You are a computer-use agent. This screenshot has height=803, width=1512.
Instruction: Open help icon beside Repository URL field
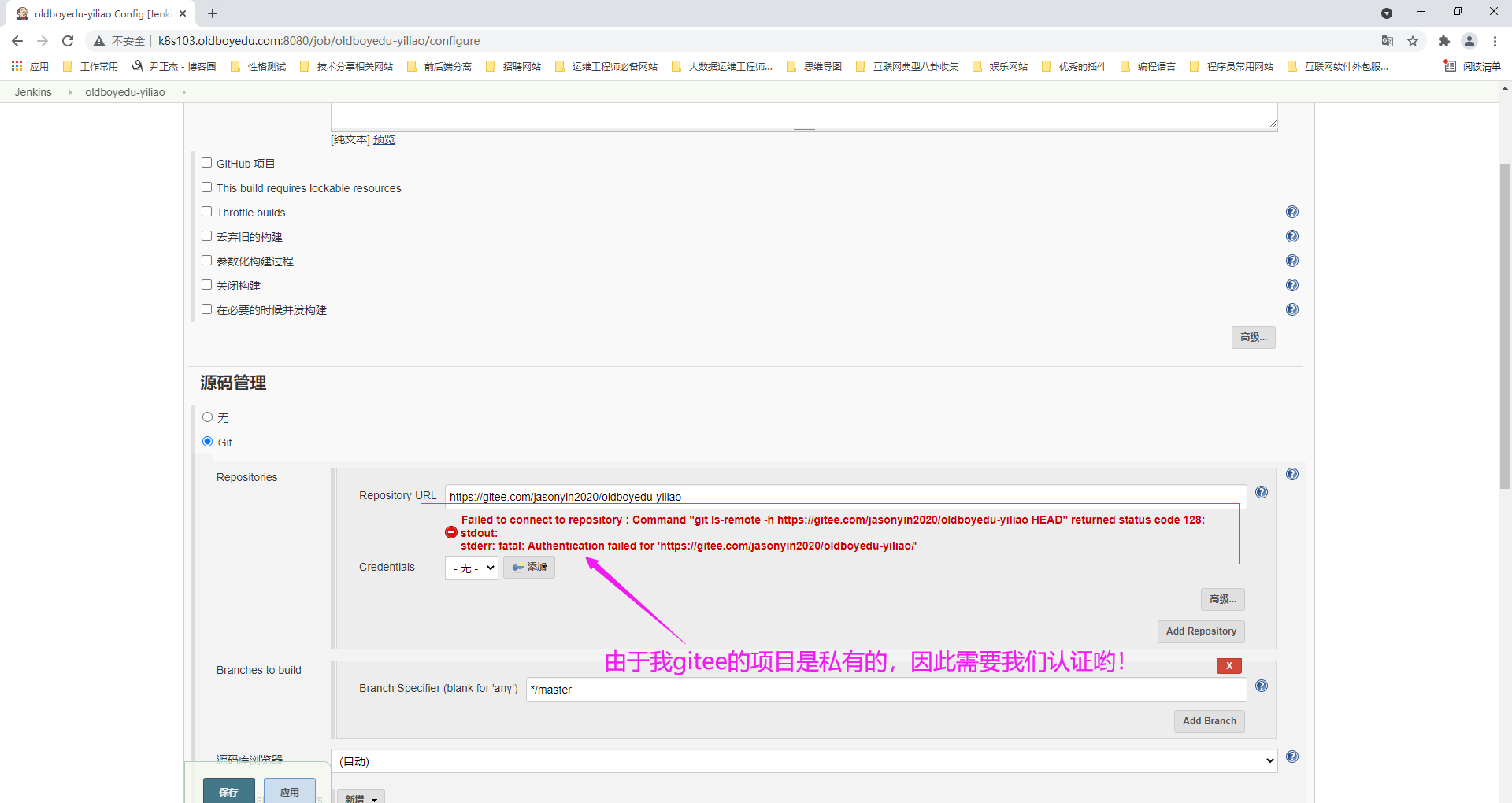pos(1261,492)
